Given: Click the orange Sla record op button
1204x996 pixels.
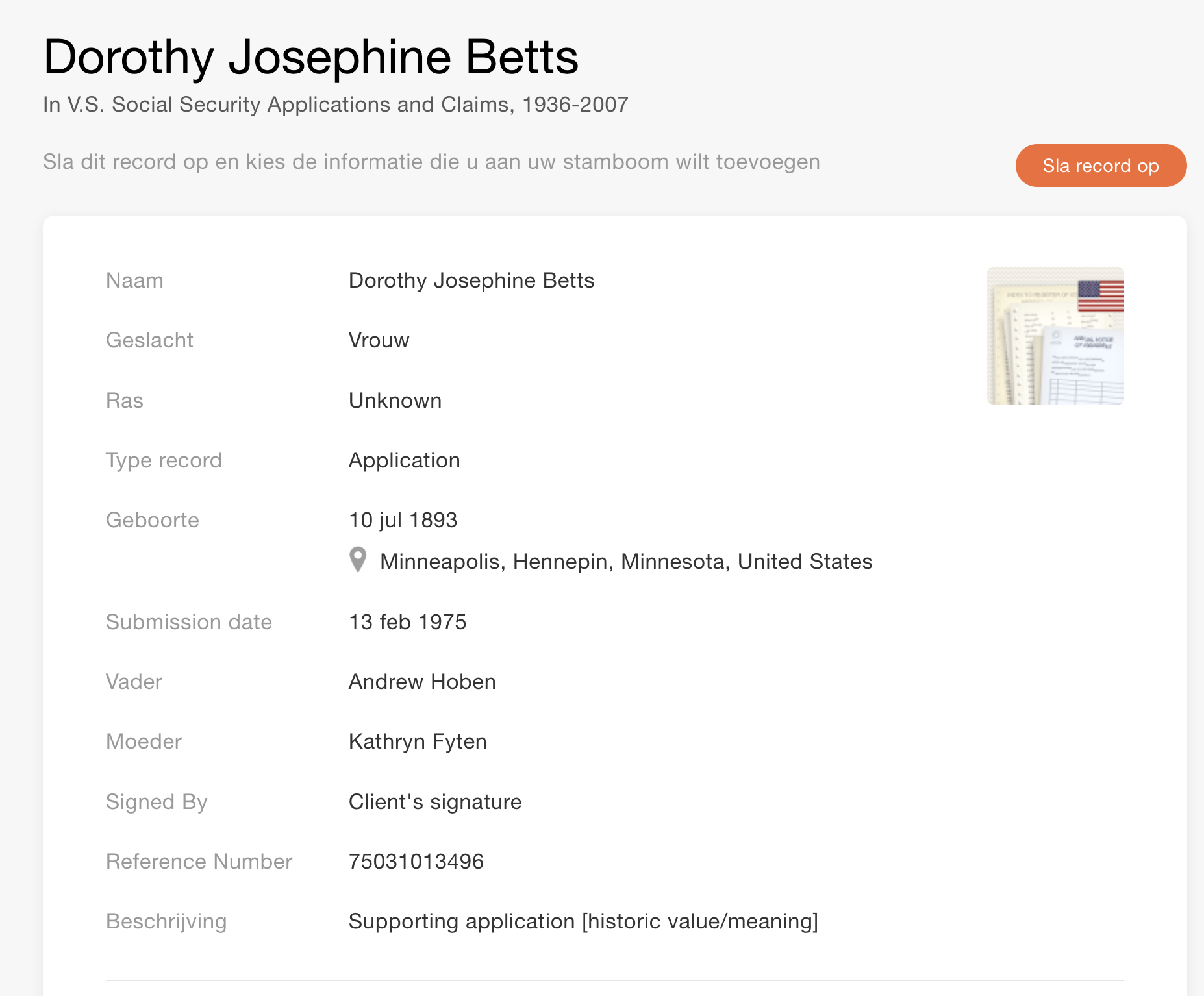Looking at the screenshot, I should click(x=1100, y=166).
